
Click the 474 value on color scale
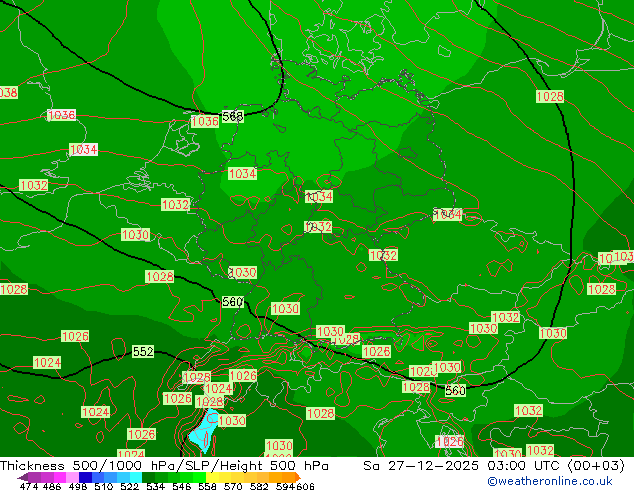point(29,486)
